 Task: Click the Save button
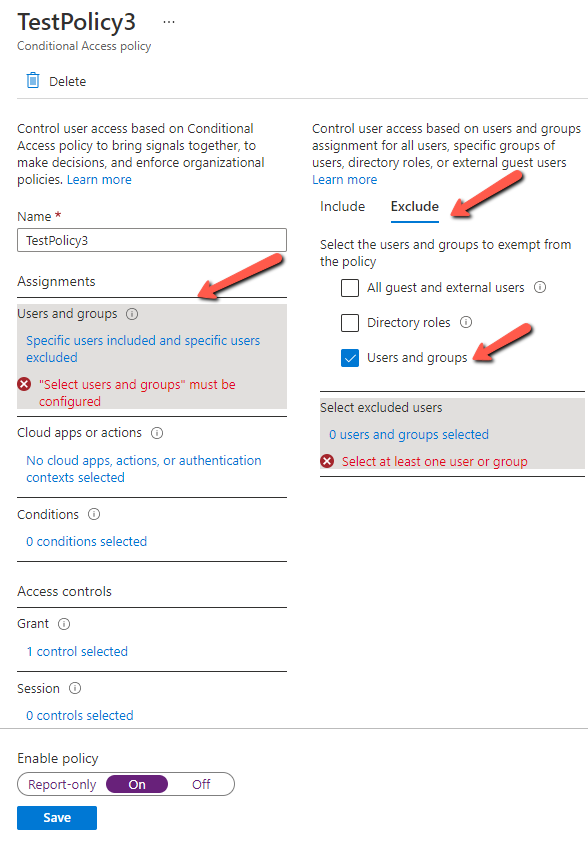click(x=56, y=818)
